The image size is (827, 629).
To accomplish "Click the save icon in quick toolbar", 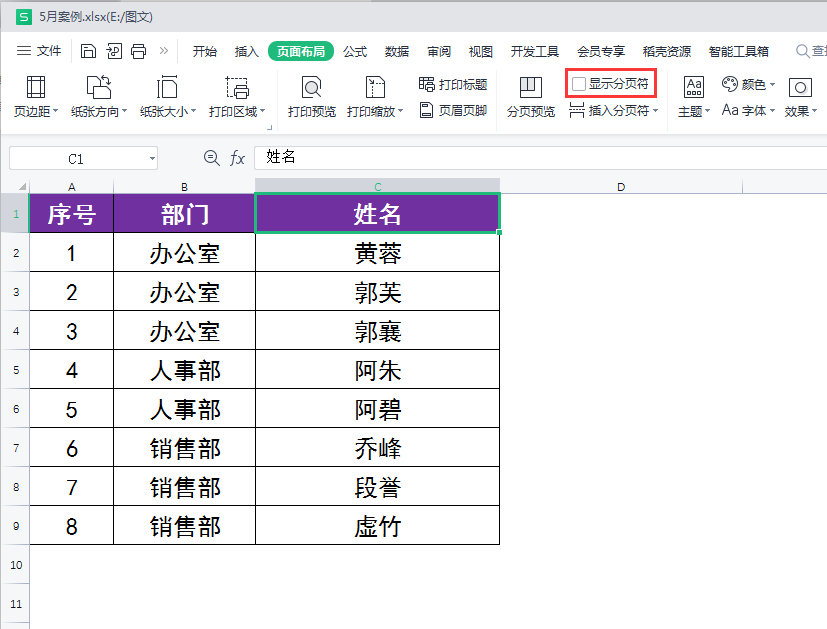I will [89, 51].
